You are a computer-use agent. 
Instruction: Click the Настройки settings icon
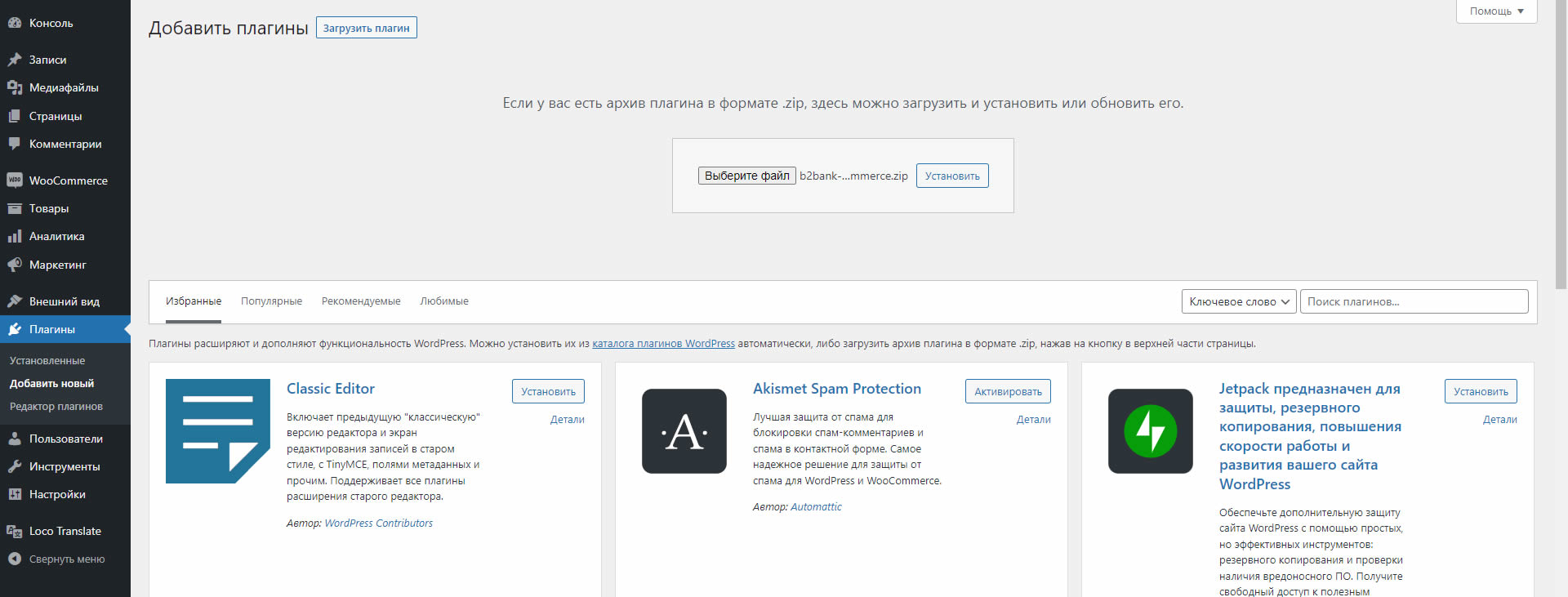tap(15, 494)
